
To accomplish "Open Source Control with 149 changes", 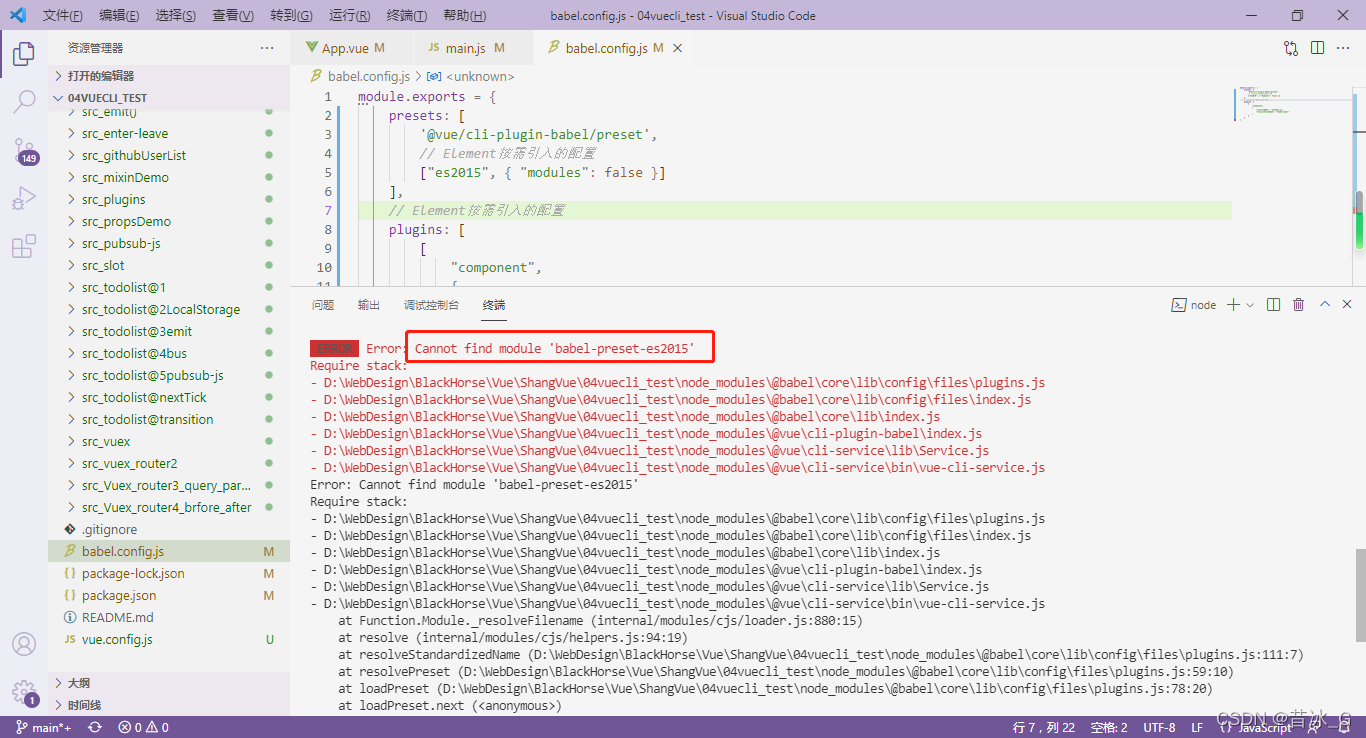I will pos(24,151).
